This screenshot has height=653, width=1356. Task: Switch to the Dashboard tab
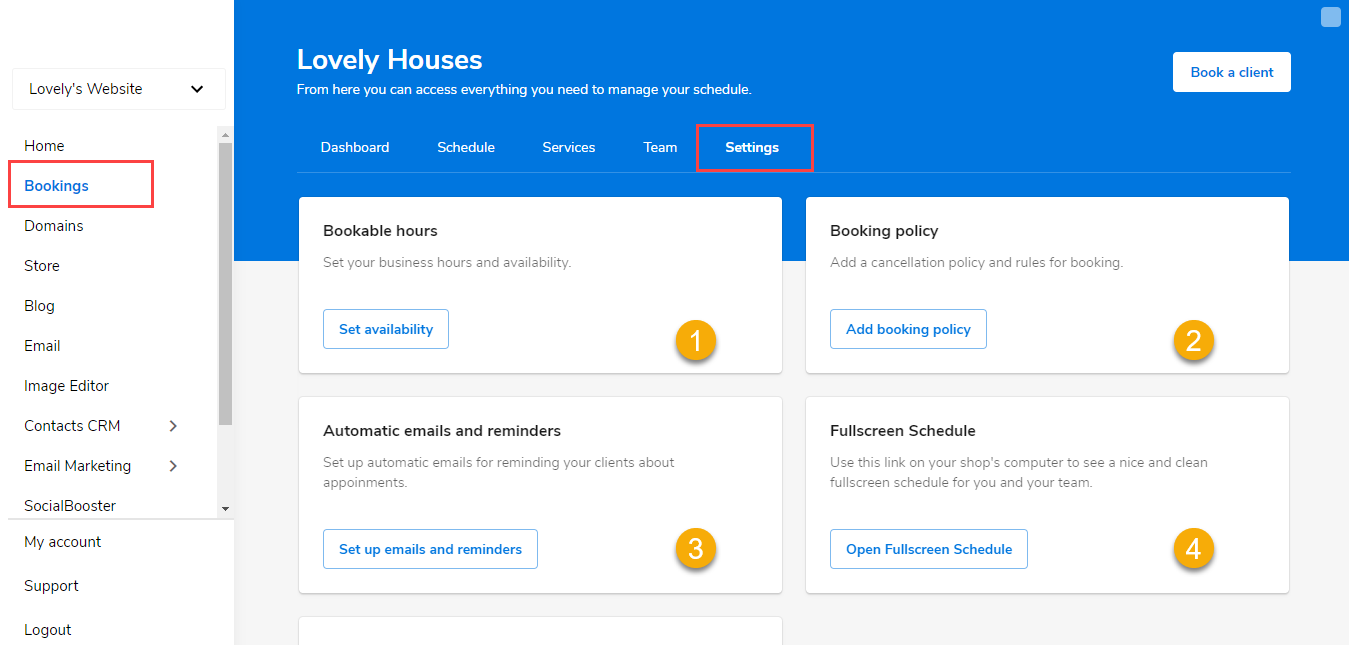click(x=355, y=147)
